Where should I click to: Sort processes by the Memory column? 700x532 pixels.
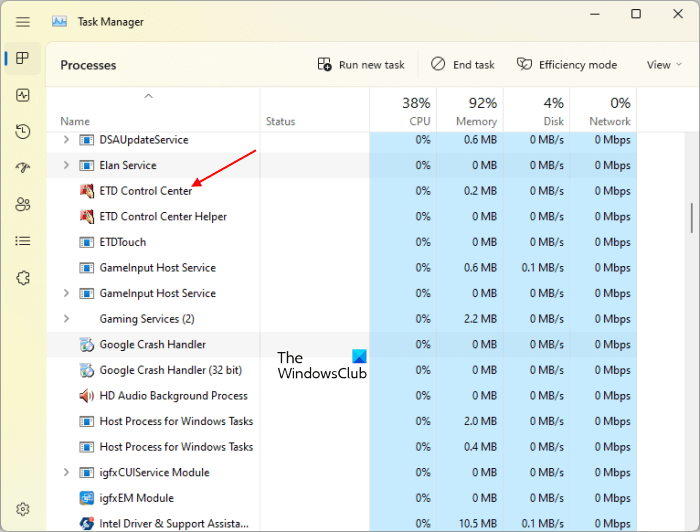click(x=469, y=110)
